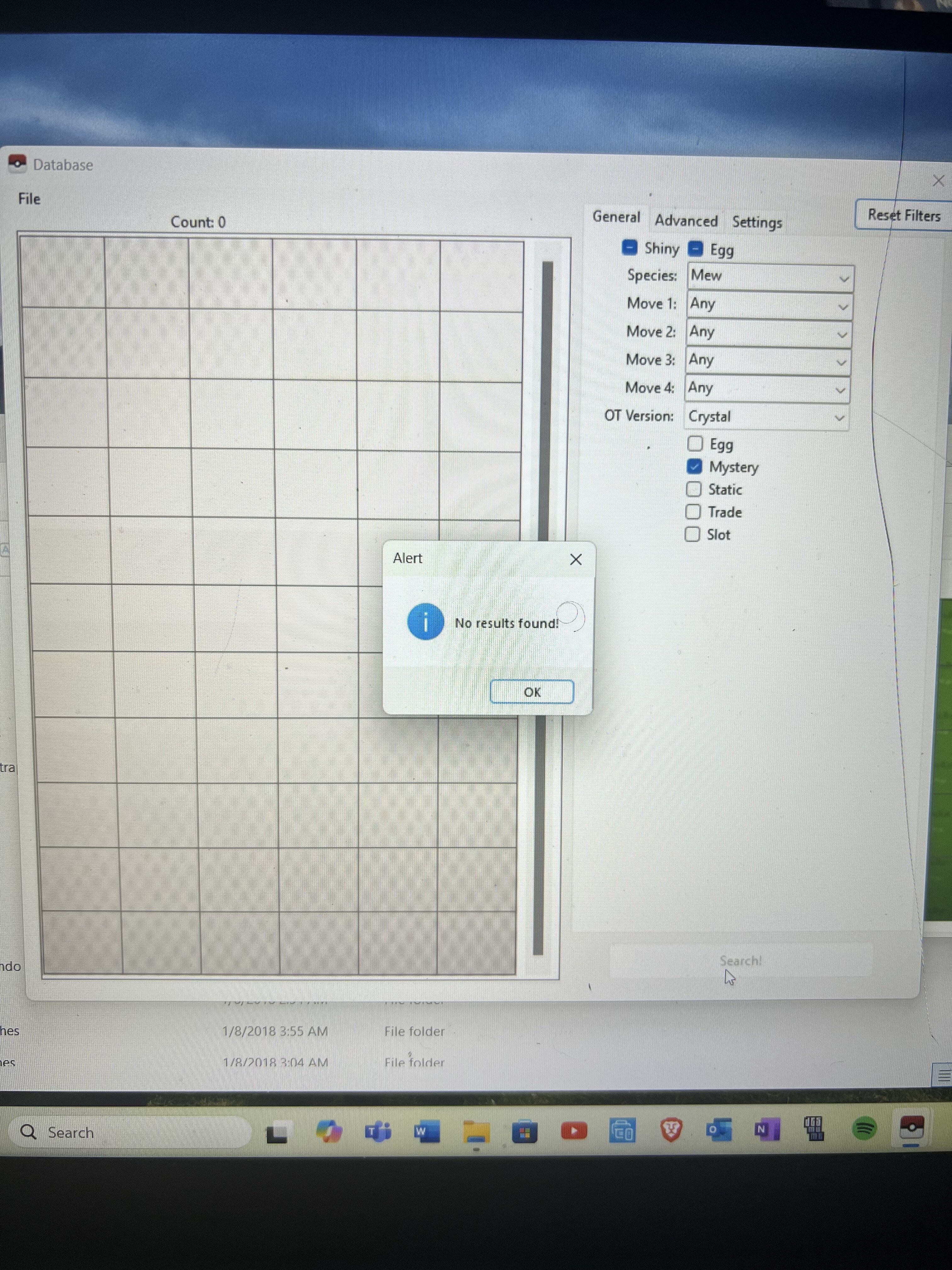Open OneNote from the taskbar
Image resolution: width=952 pixels, height=1270 pixels.
(x=767, y=1130)
